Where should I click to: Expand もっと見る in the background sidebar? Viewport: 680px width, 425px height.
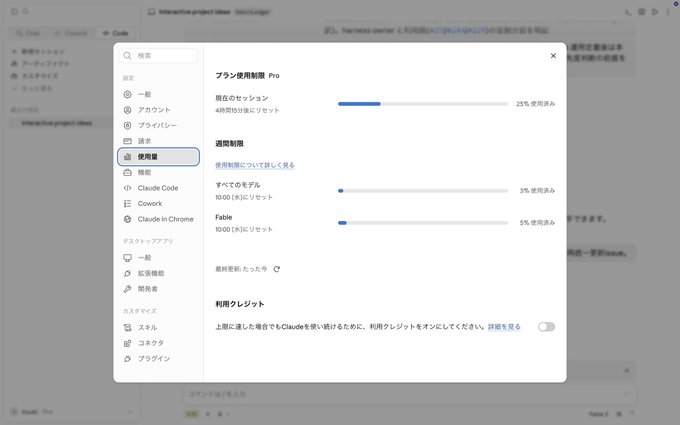pyautogui.click(x=33, y=88)
